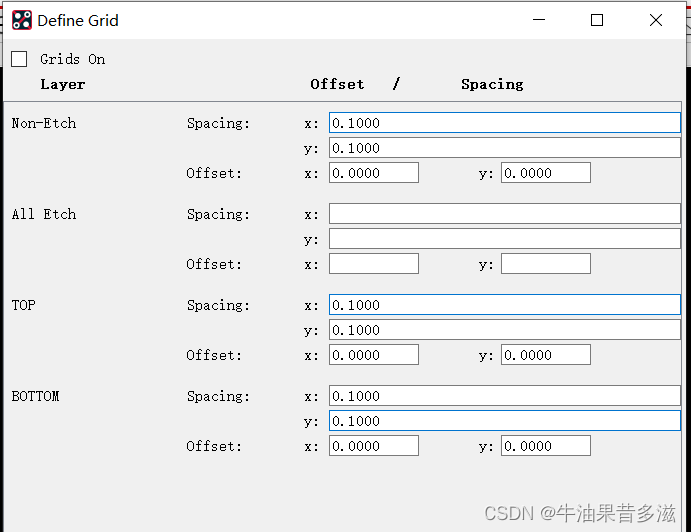Enable the Grids On checkbox

click(x=19, y=59)
